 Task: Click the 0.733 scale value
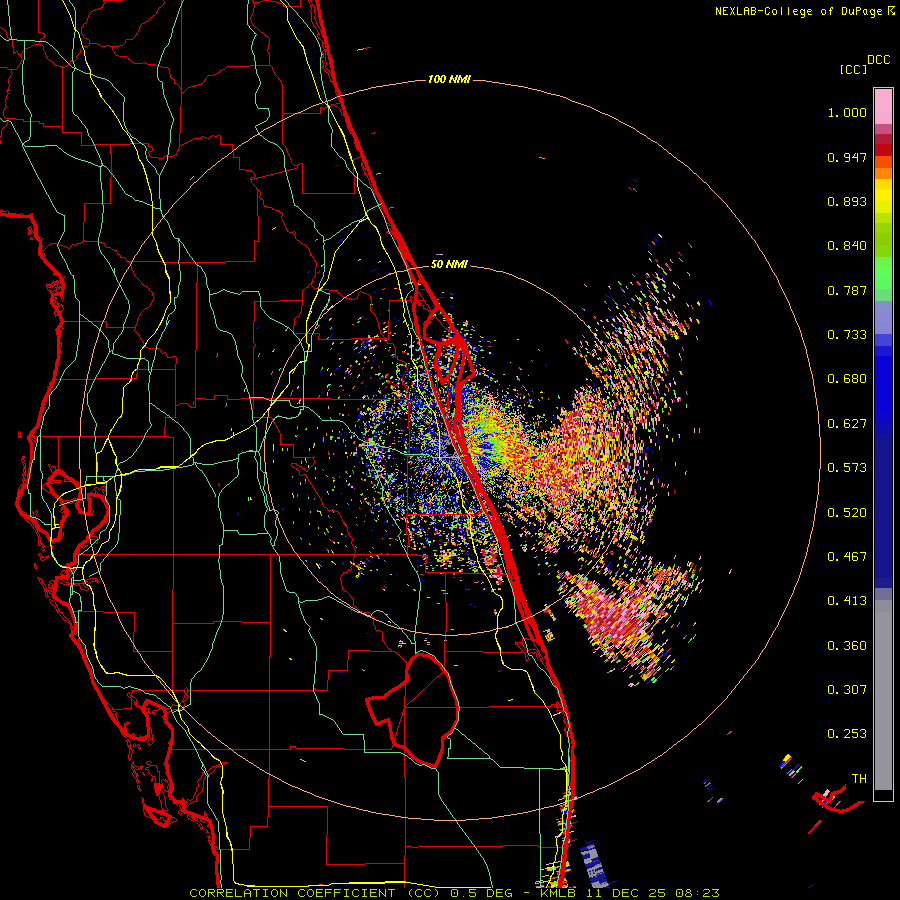(847, 335)
